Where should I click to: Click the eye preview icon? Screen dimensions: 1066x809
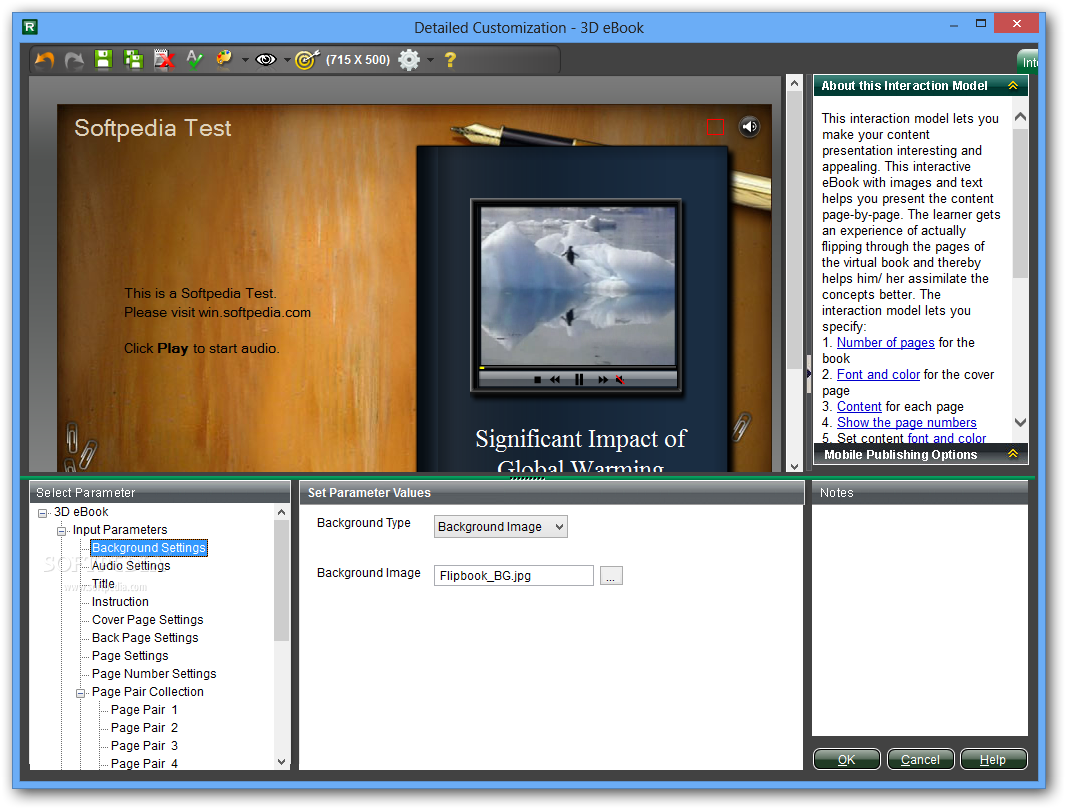click(266, 60)
